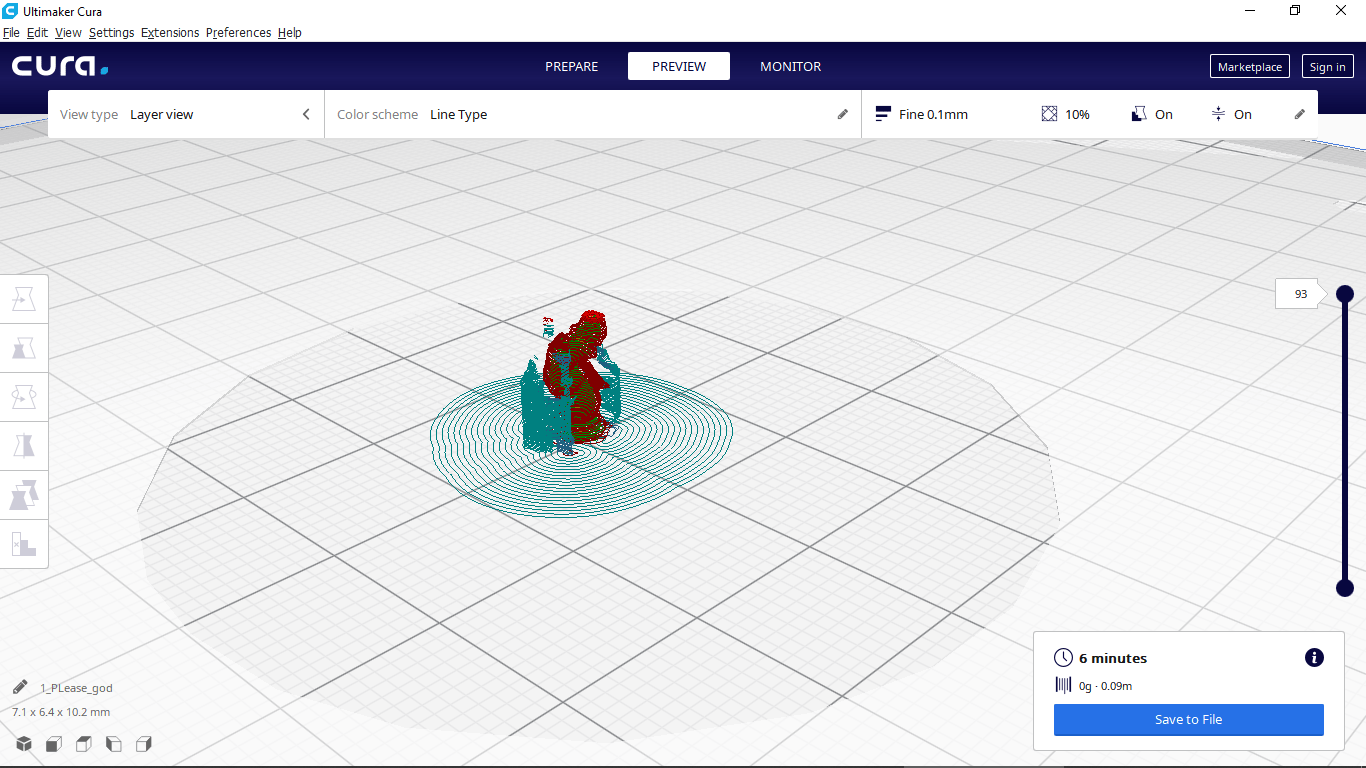The height and width of the screenshot is (768, 1366).
Task: Switch to Top view using camera icon
Action: coord(84,744)
